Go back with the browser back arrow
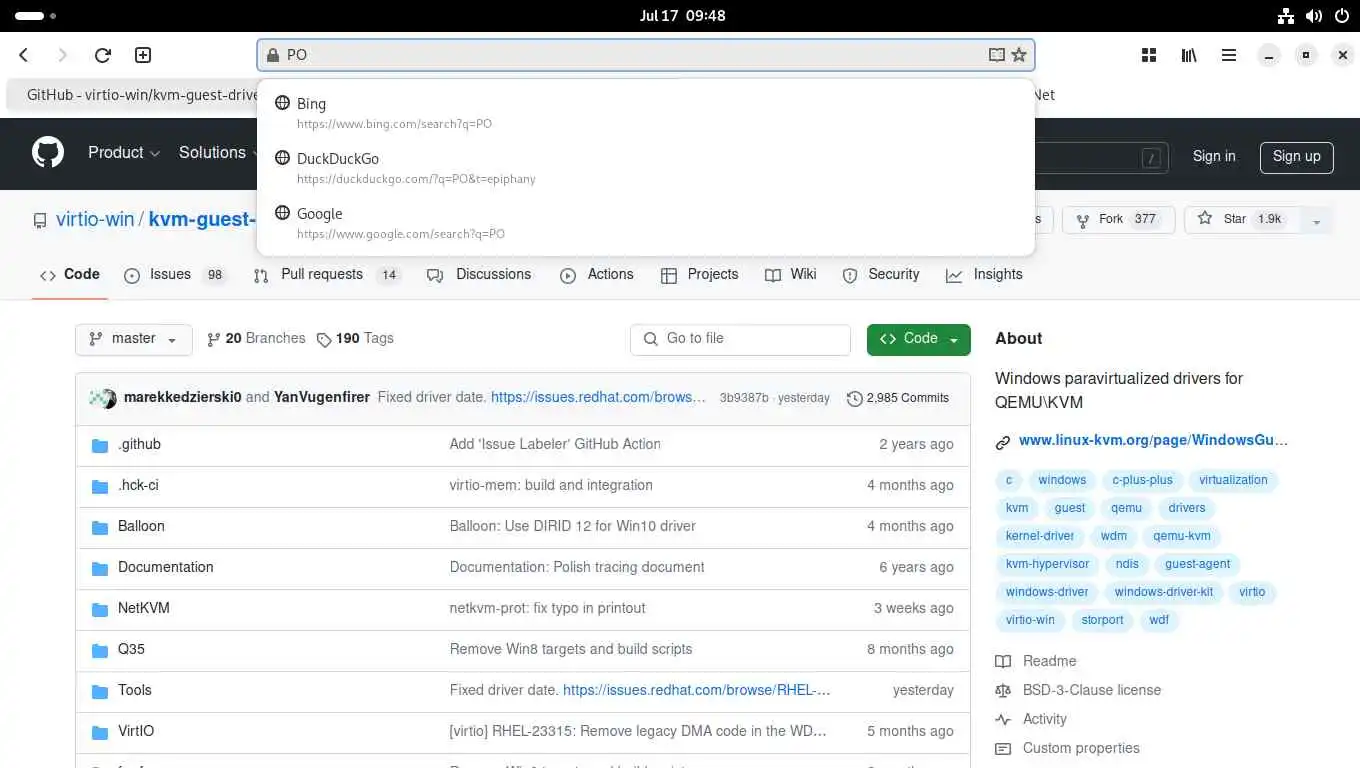Viewport: 1360px width, 768px height. (24, 55)
